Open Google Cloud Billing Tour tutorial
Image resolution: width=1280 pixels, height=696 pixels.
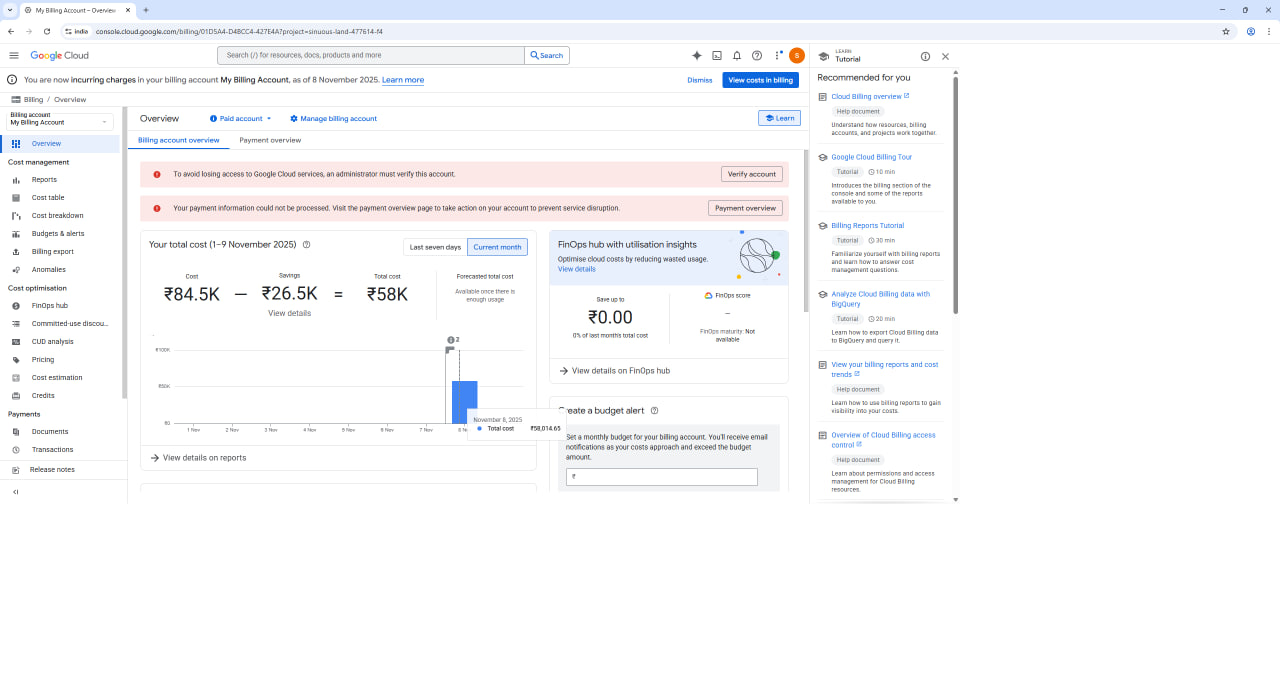click(872, 157)
